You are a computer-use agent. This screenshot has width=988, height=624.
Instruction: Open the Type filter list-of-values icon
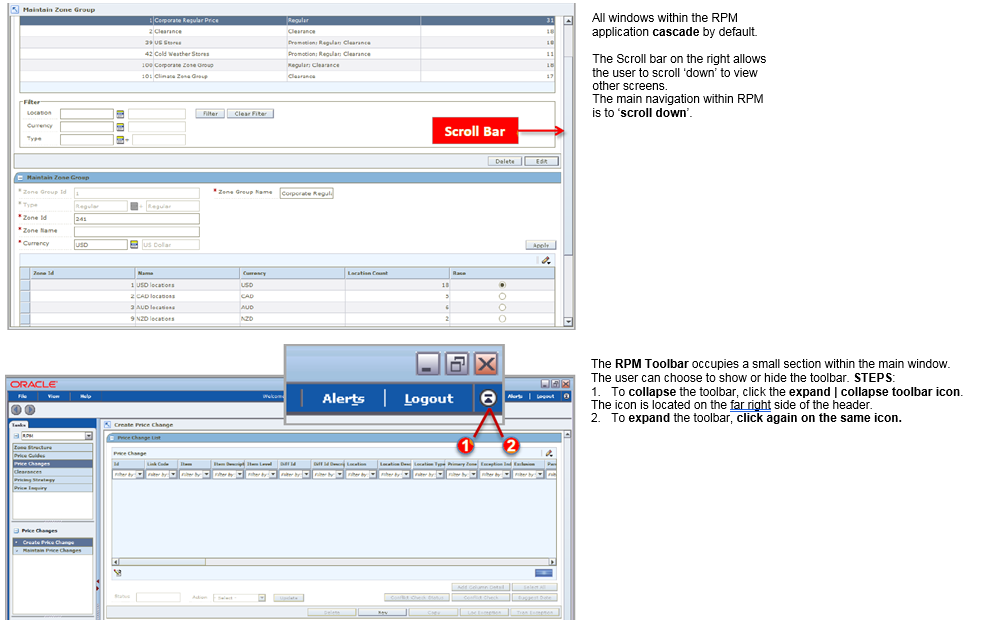121,138
